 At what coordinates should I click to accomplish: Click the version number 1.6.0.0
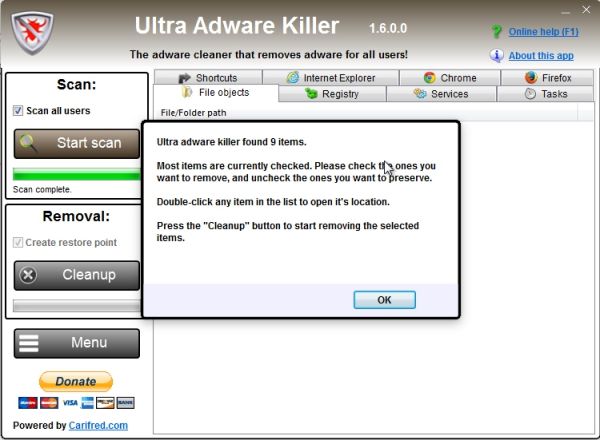[x=388, y=28]
